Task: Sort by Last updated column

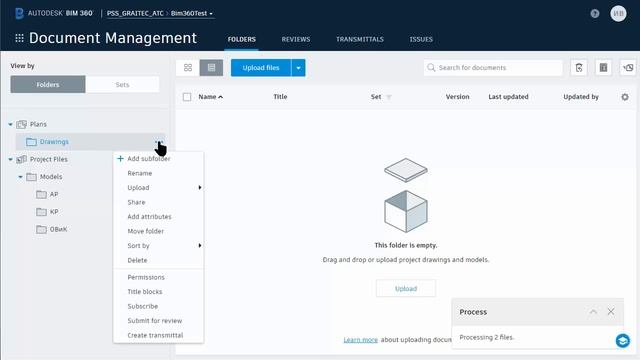Action: (x=508, y=97)
